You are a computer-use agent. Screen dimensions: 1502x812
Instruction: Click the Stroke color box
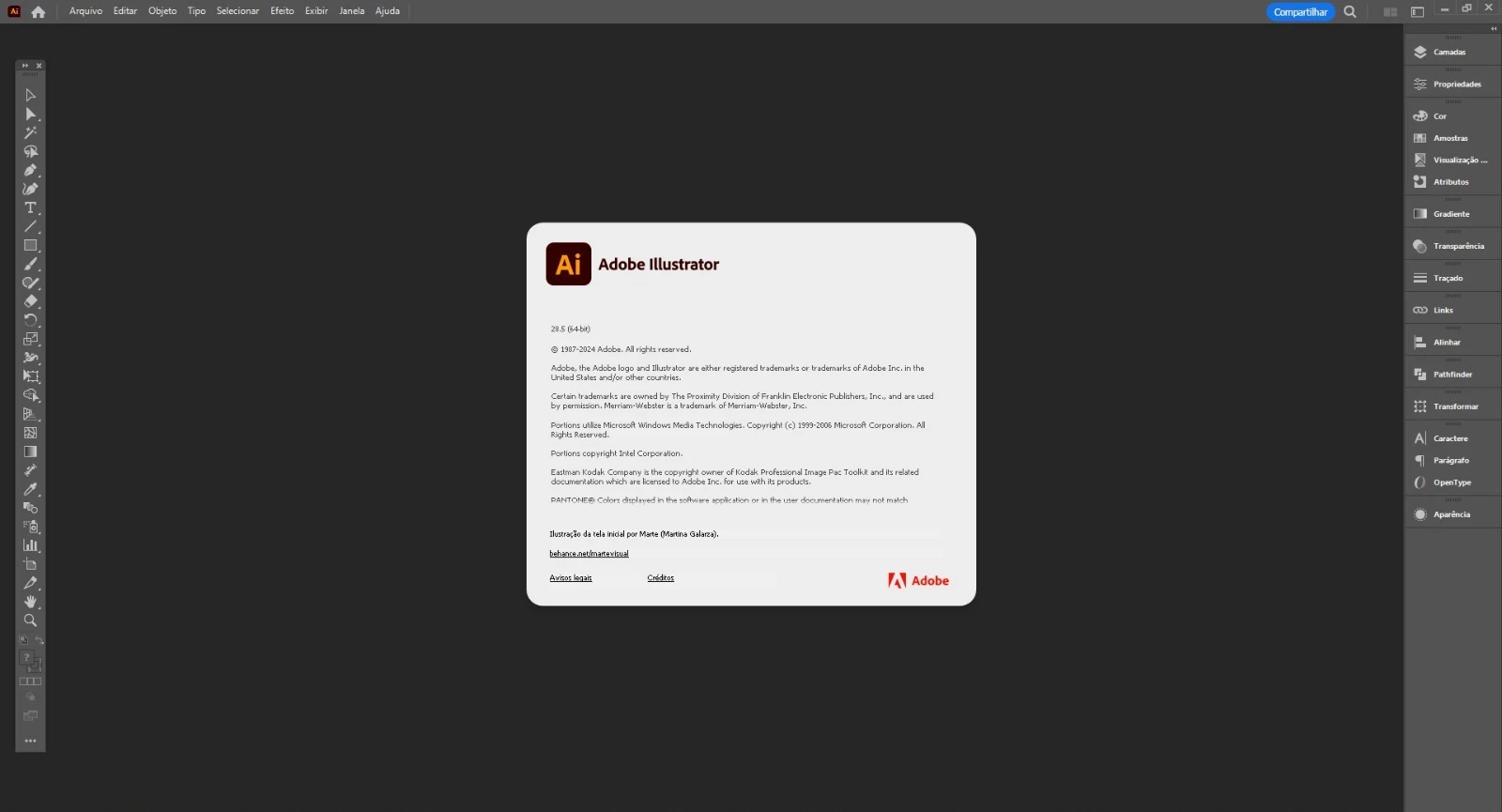pyautogui.click(x=36, y=666)
